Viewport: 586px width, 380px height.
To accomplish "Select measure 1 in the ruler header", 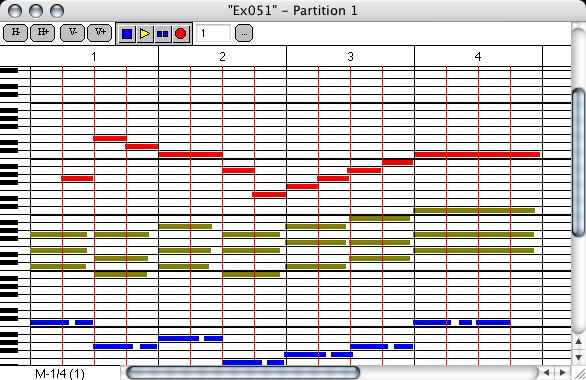I will [94, 56].
